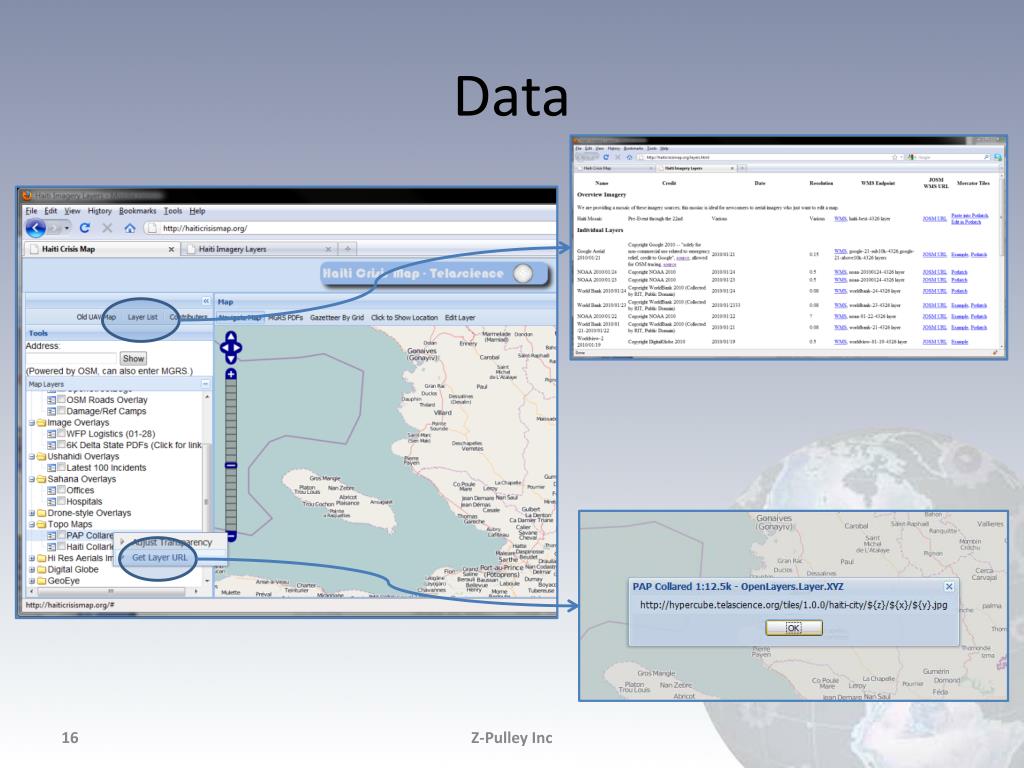Expand the Hi Res Aerials folder
Image resolution: width=1024 pixels, height=768 pixels.
point(31,558)
